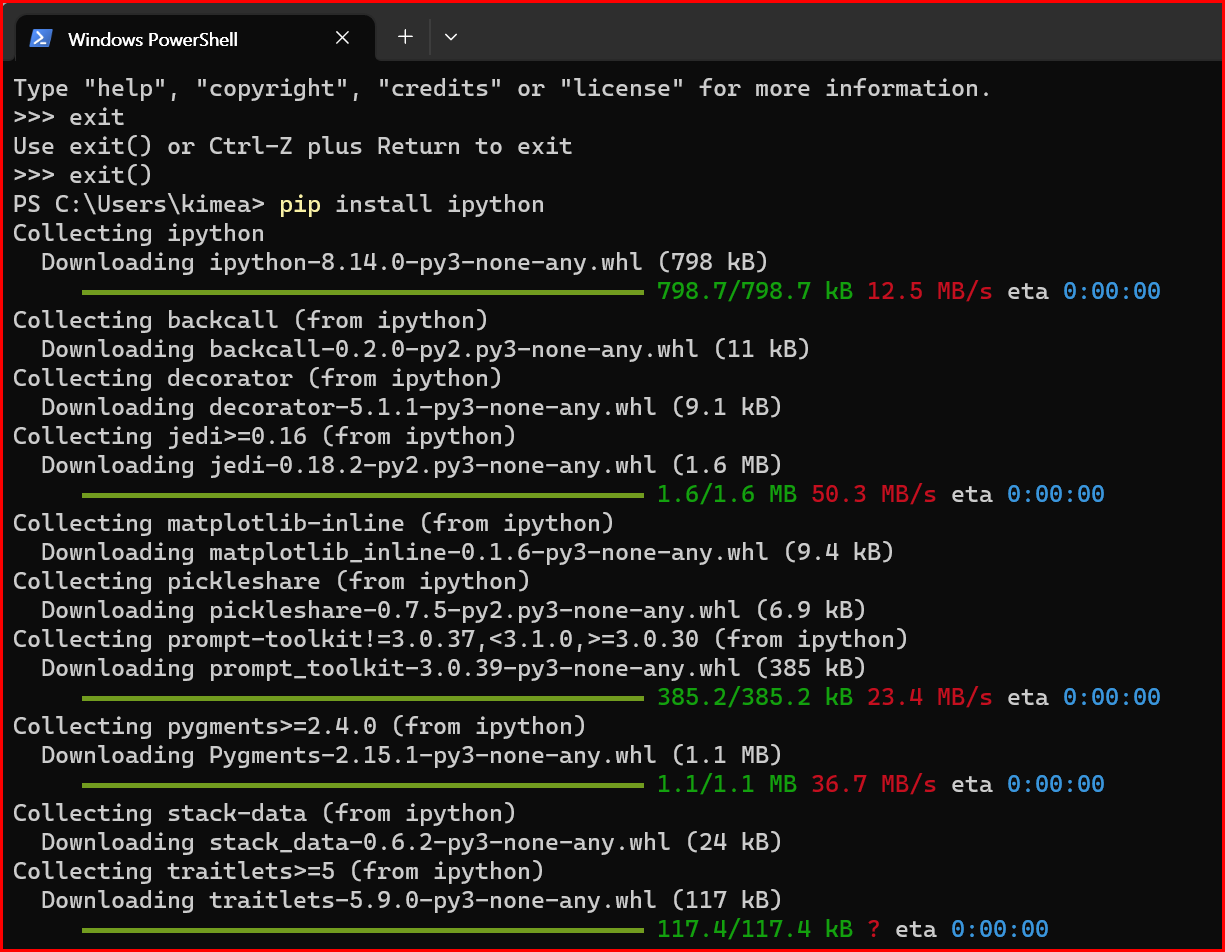The height and width of the screenshot is (952, 1225).
Task: Click the Python help/copyright info line
Action: coord(502,88)
